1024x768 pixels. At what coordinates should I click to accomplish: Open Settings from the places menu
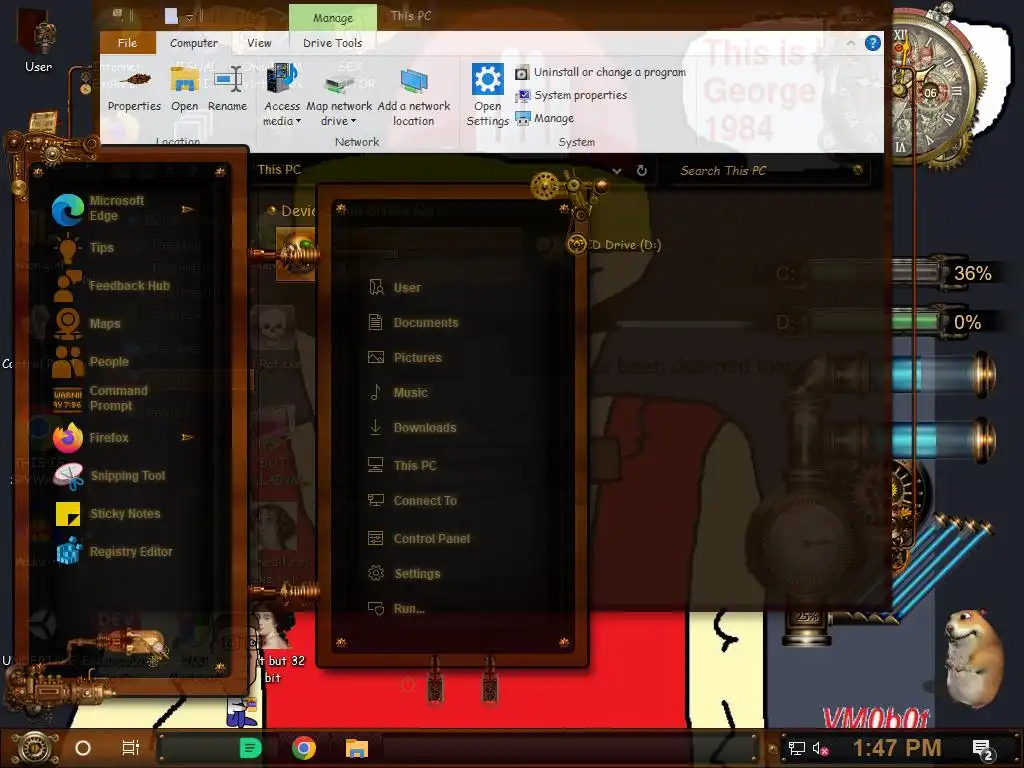click(x=404, y=573)
